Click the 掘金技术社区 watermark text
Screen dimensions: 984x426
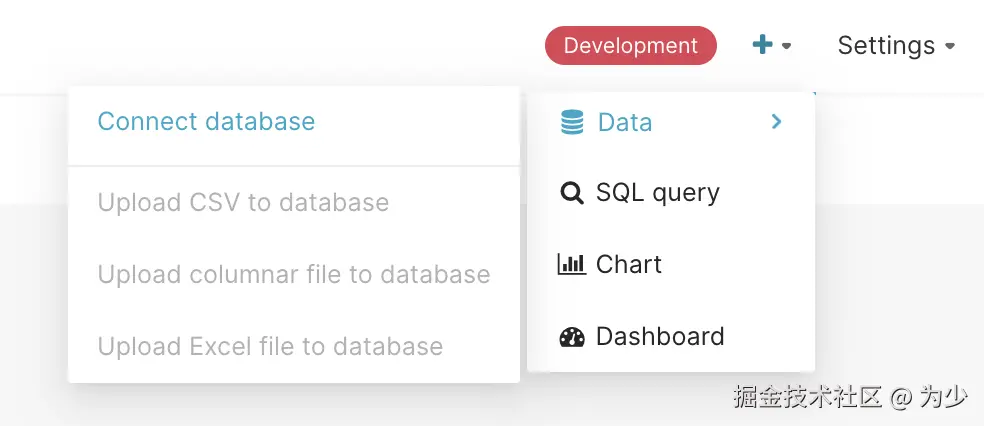coord(808,397)
